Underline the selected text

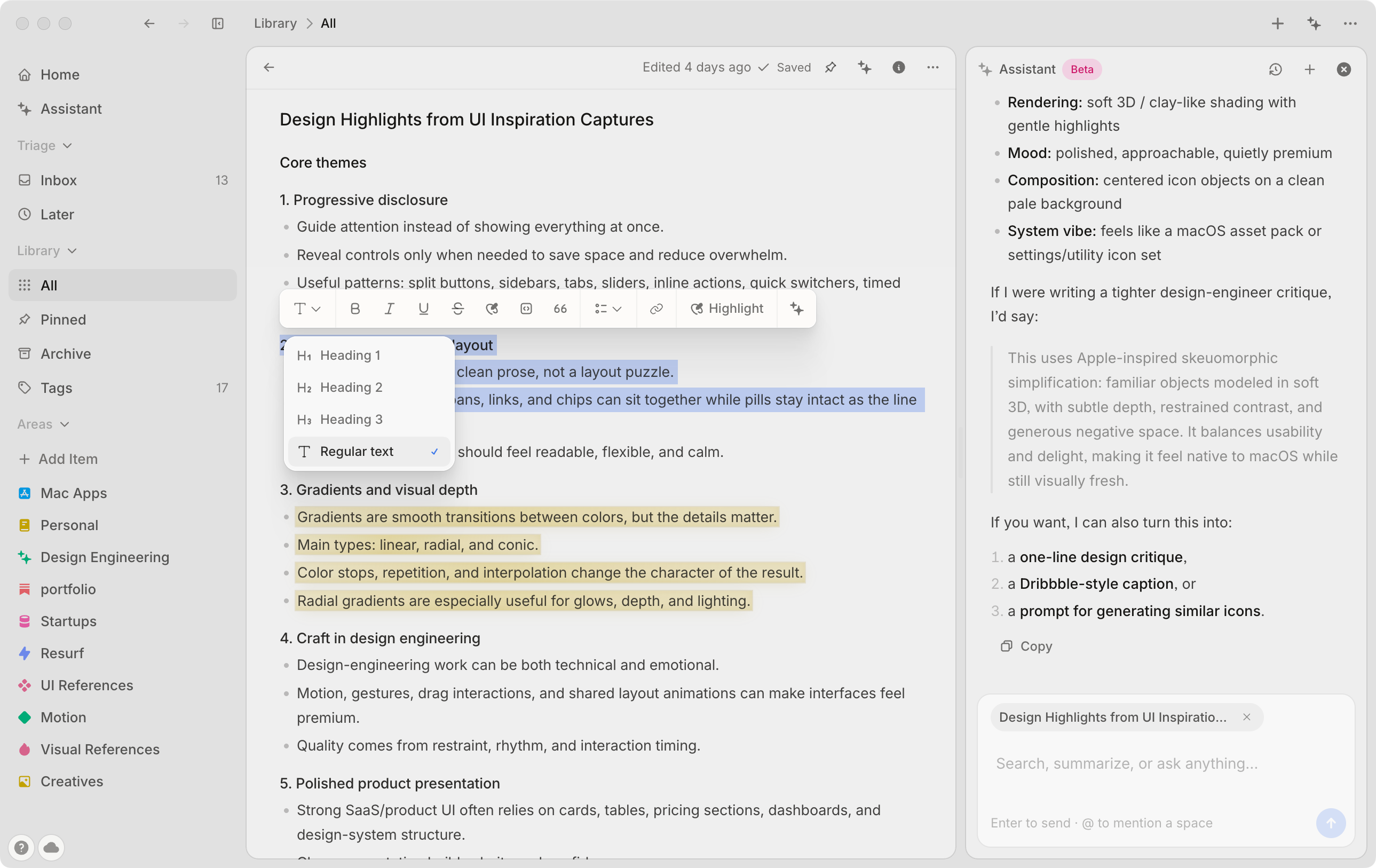pyautogui.click(x=423, y=309)
